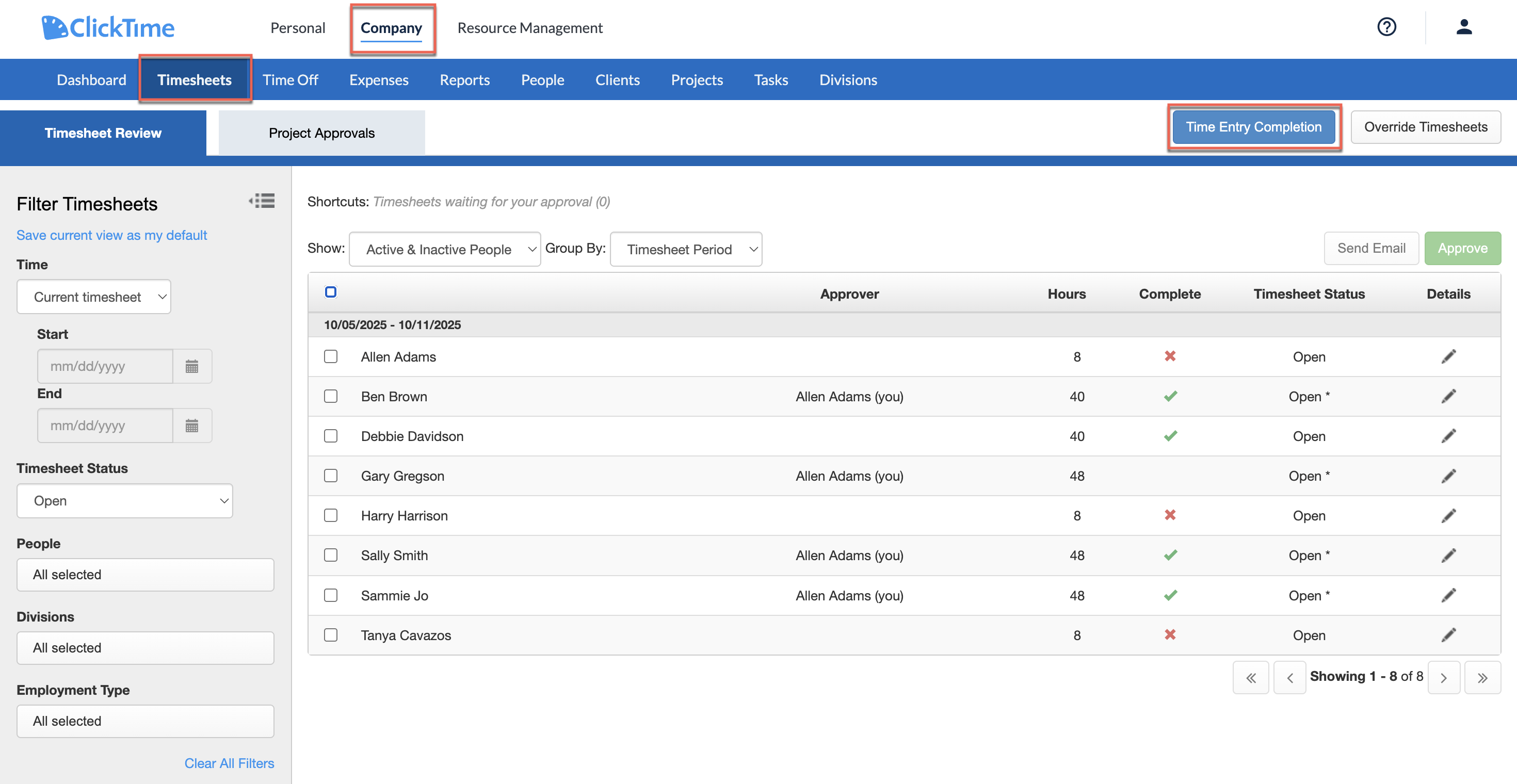Viewport: 1517px width, 784px height.
Task: Click Sally Smith complete green checkmark
Action: 1170,555
